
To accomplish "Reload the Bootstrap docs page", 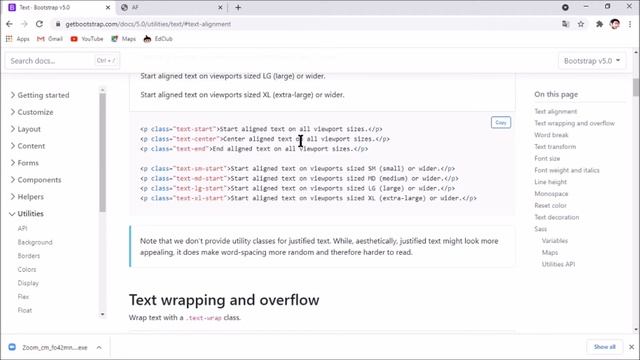I will [39, 24].
